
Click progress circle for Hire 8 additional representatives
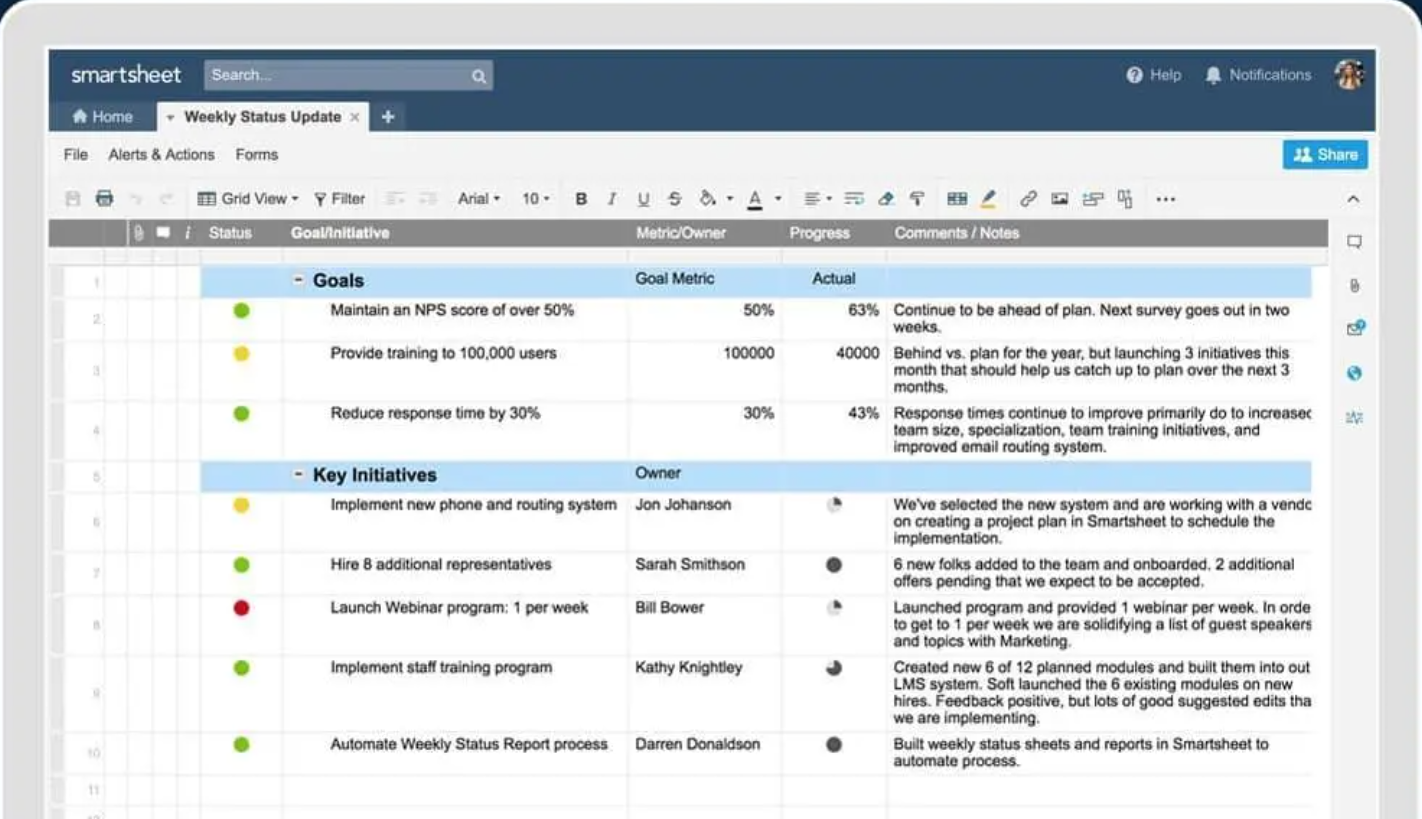[x=834, y=565]
